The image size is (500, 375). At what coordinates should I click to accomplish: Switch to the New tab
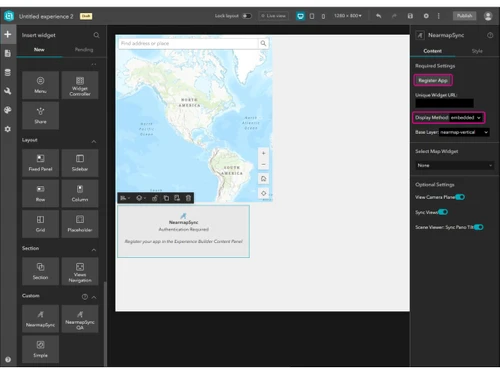coord(39,49)
